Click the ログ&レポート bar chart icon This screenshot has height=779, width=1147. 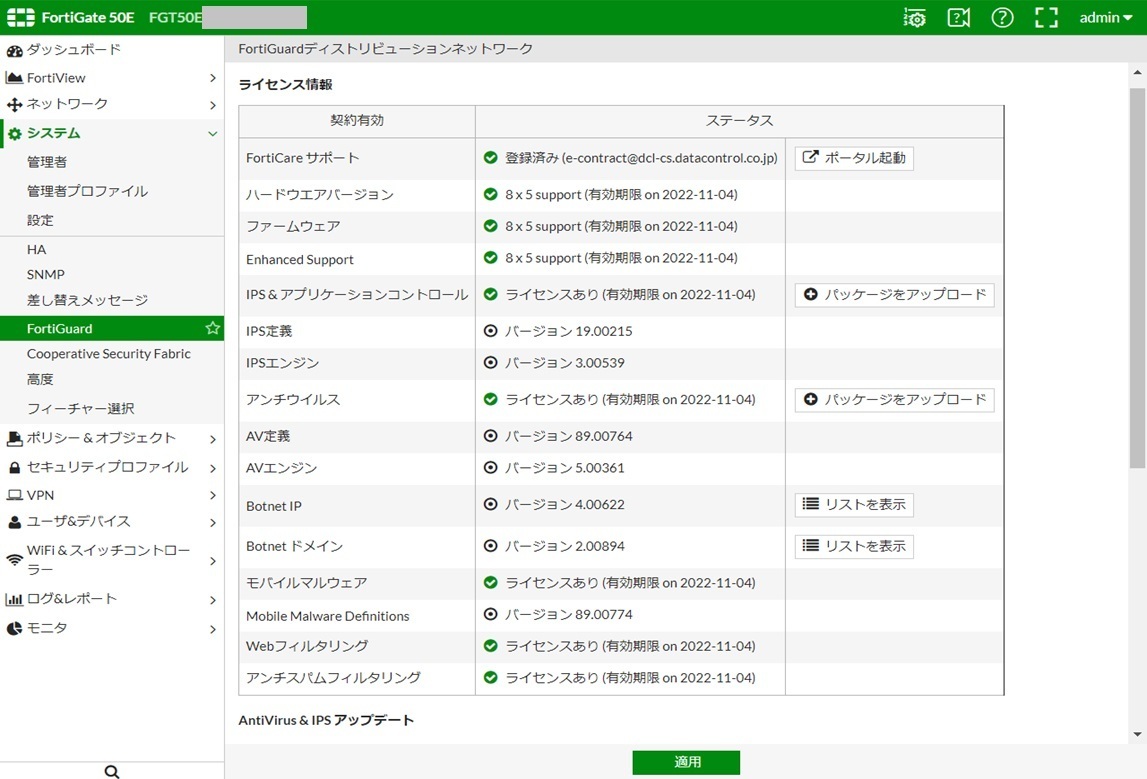click(x=14, y=600)
